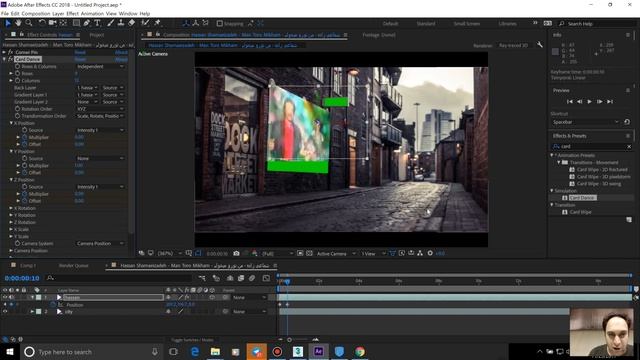The width and height of the screenshot is (640, 360).
Task: Click the Frame Blending timeline icon
Action: (x=241, y=278)
